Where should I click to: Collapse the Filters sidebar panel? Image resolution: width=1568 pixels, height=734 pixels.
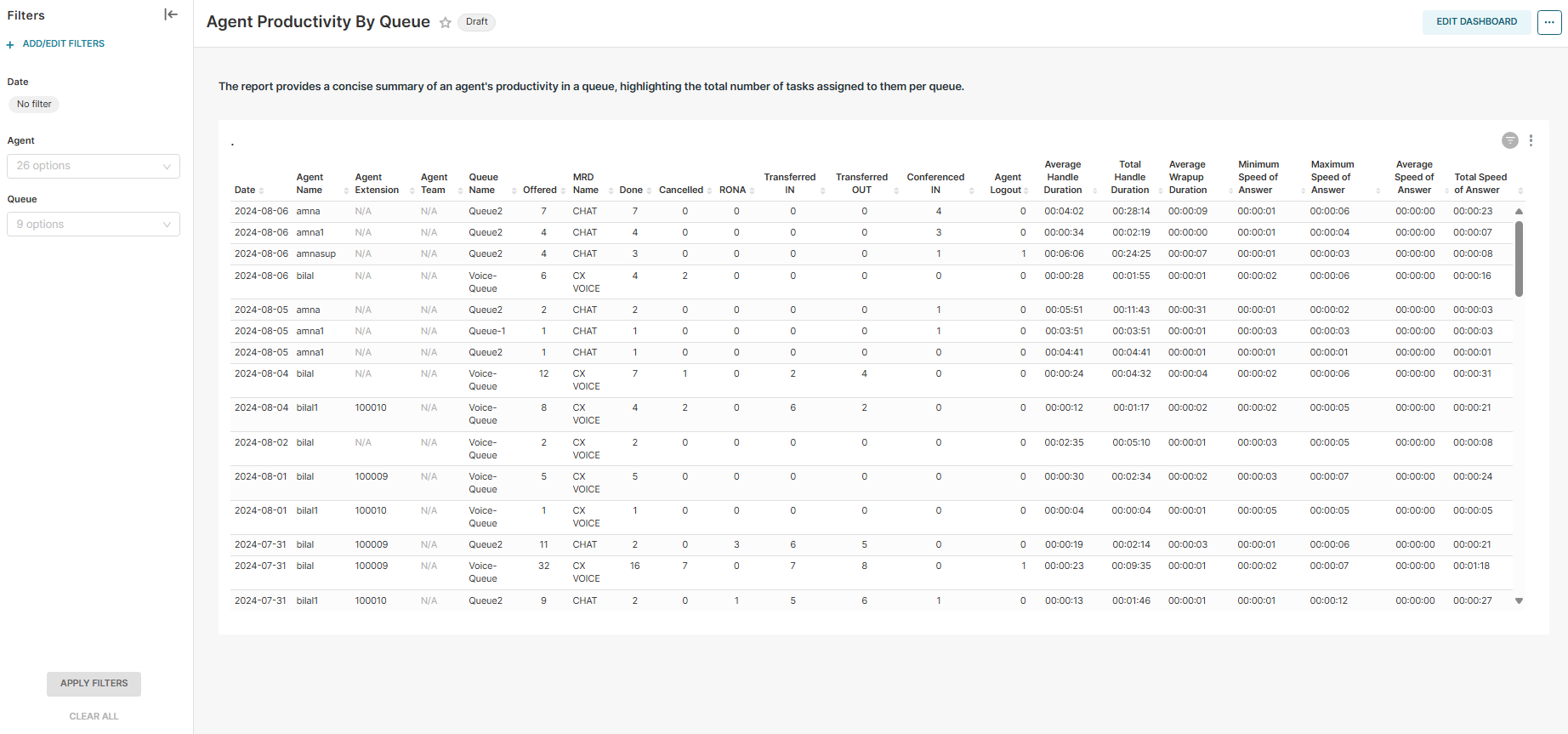[x=171, y=14]
